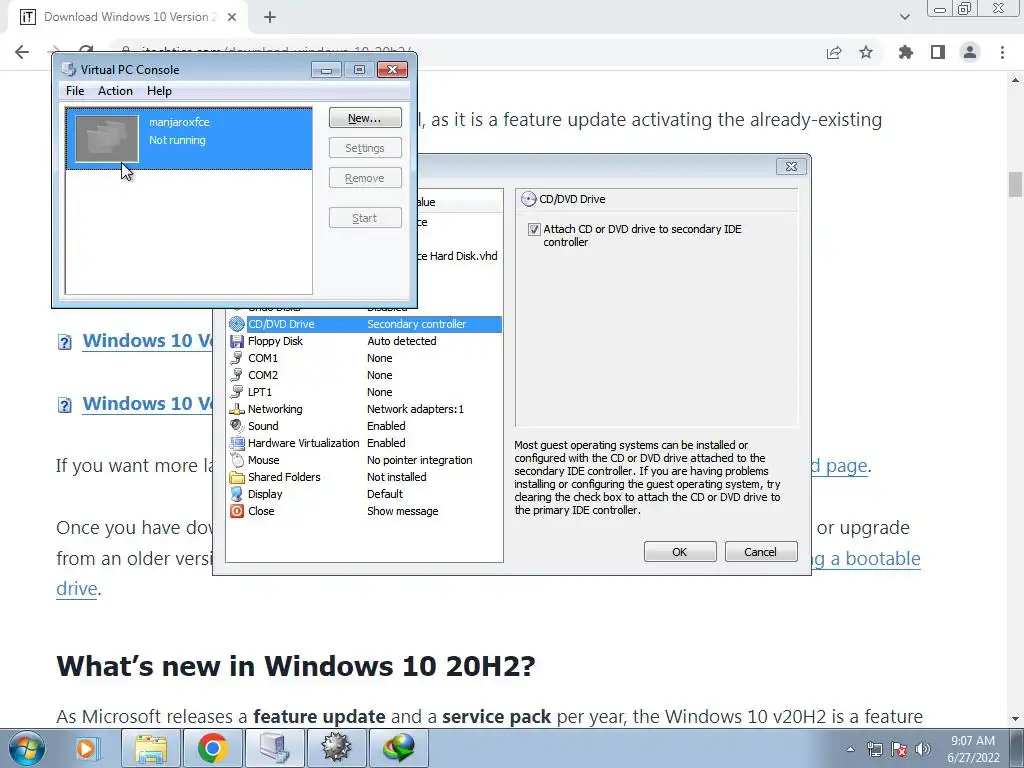
Task: Click 'Network adapters:1' value text
Action: 415,409
